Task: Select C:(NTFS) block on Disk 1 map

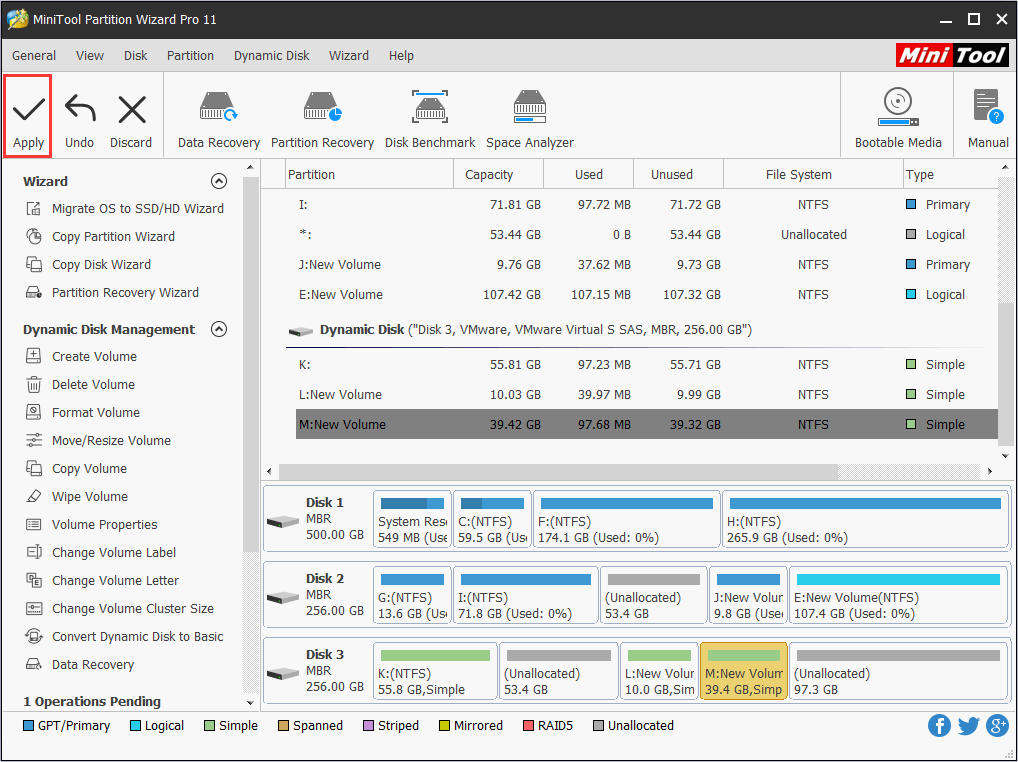Action: 492,520
